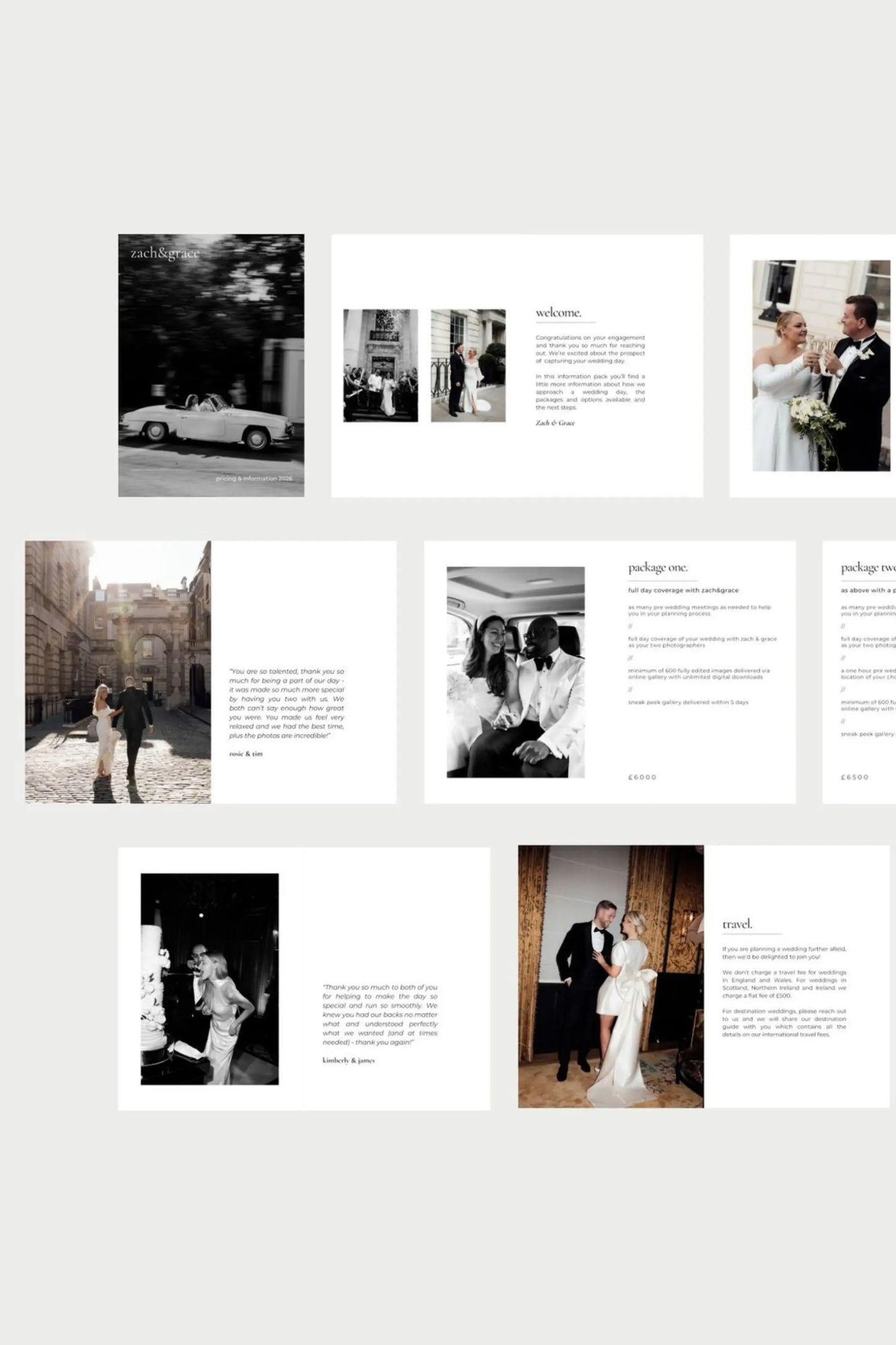Click the £6000 price
This screenshot has height=1345, width=896.
tap(642, 777)
